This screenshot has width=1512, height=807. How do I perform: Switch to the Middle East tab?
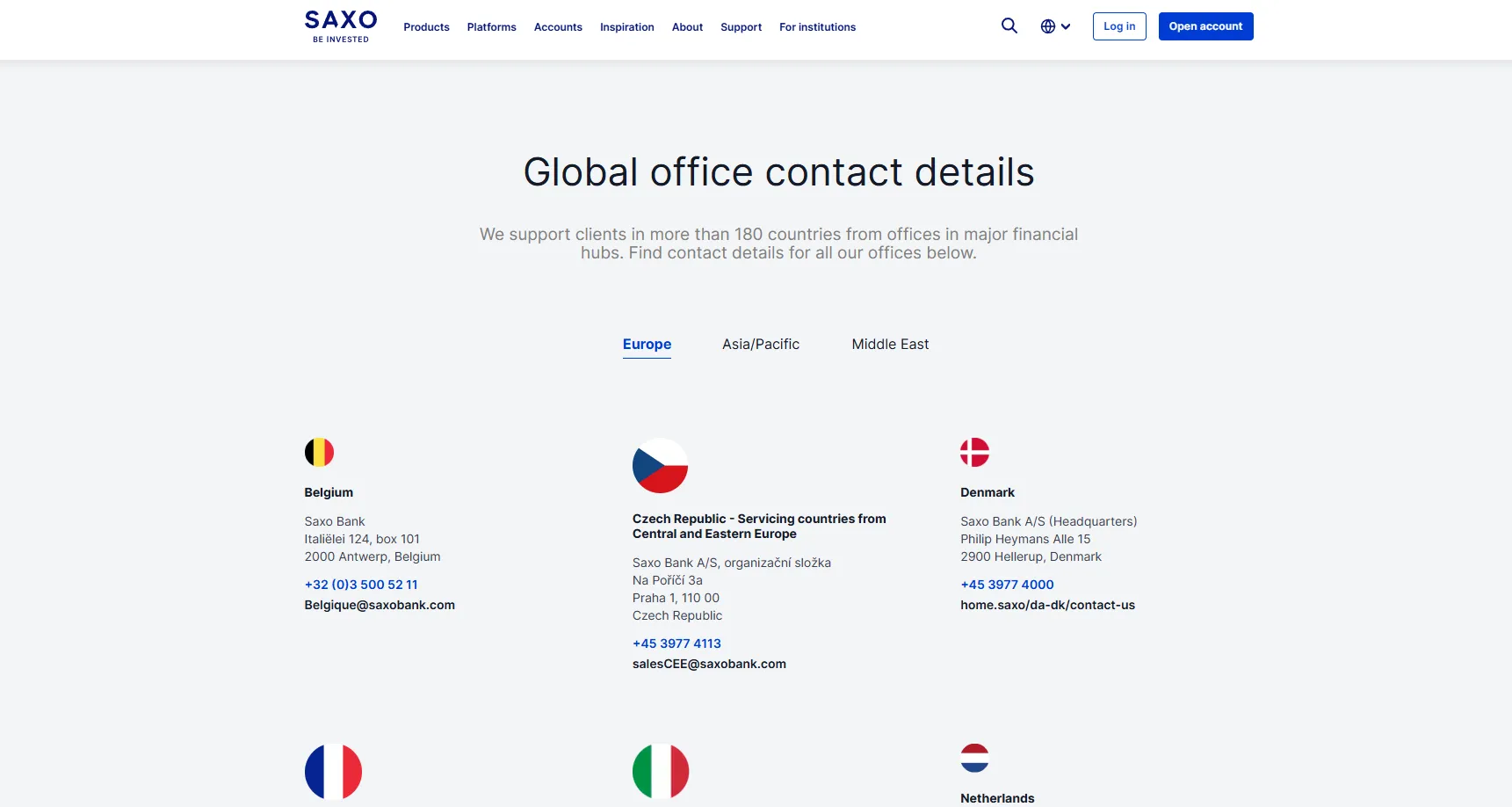click(x=890, y=345)
